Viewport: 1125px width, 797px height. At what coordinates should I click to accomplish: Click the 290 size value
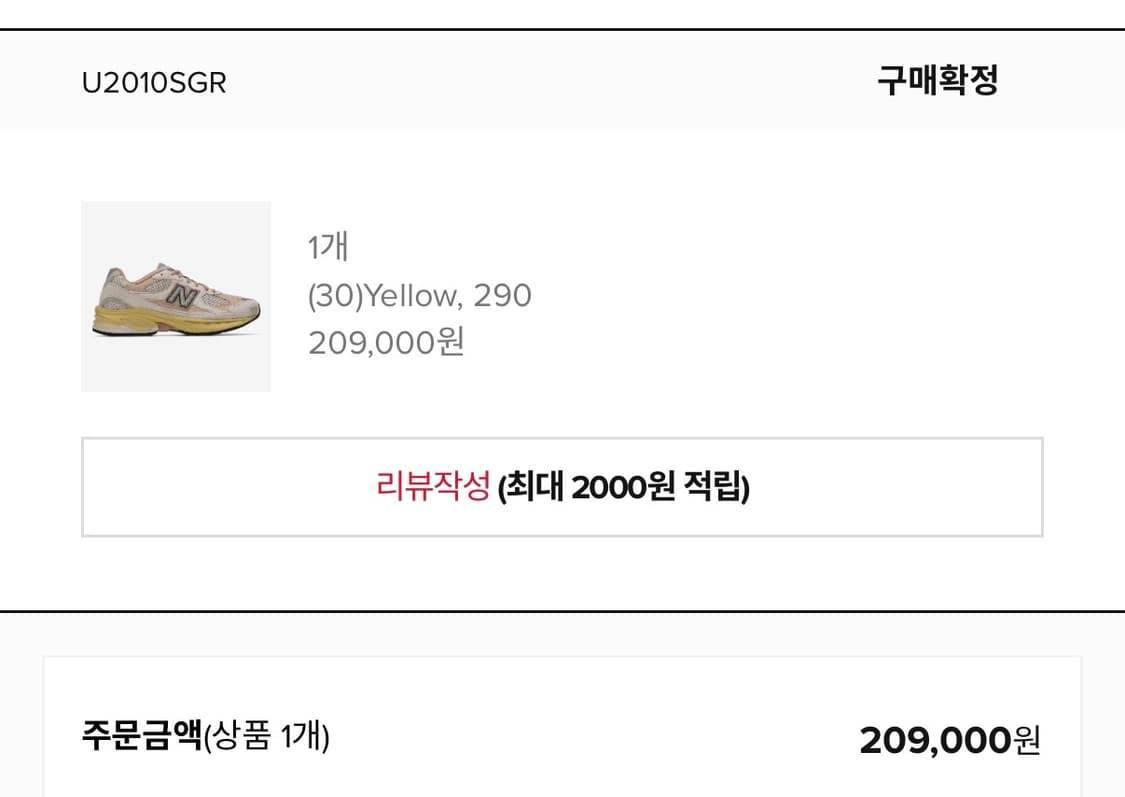tap(502, 296)
